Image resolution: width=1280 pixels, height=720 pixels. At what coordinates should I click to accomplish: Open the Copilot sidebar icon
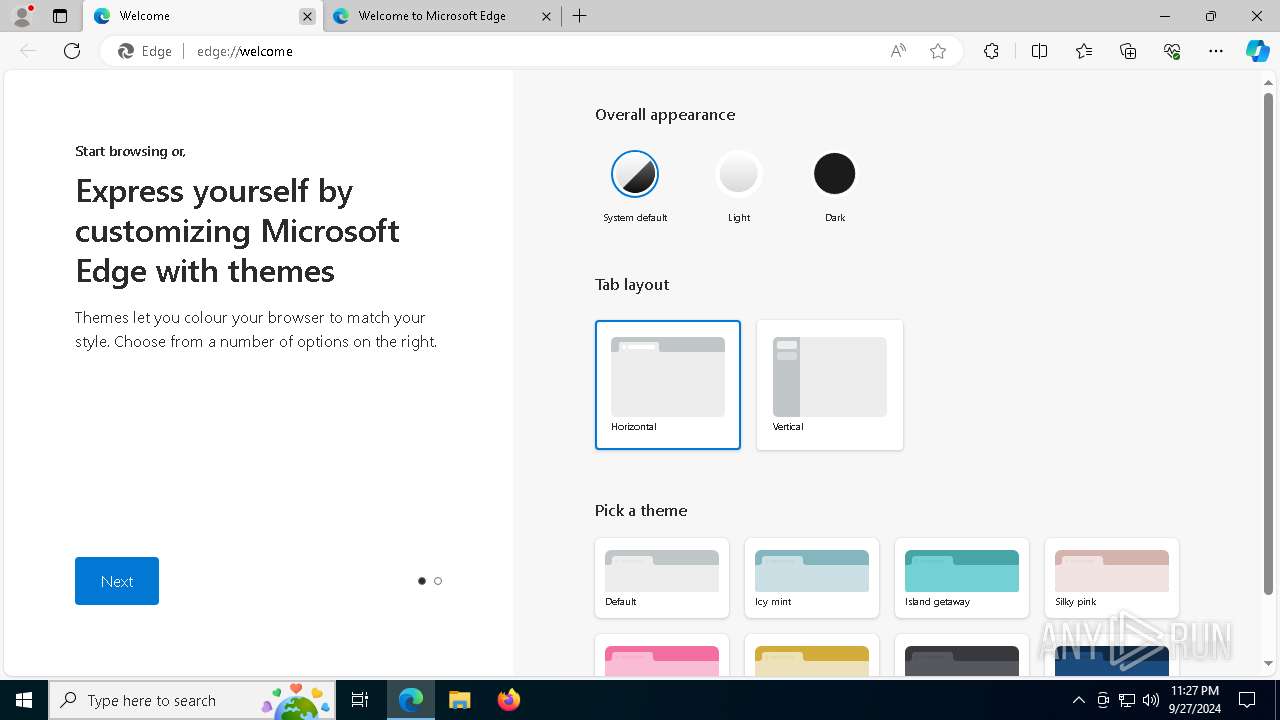(x=1257, y=51)
